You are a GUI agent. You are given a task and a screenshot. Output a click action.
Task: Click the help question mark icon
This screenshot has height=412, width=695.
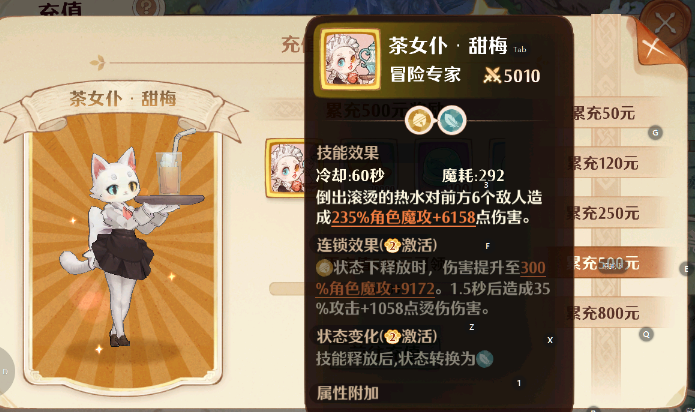pyautogui.click(x=145, y=7)
